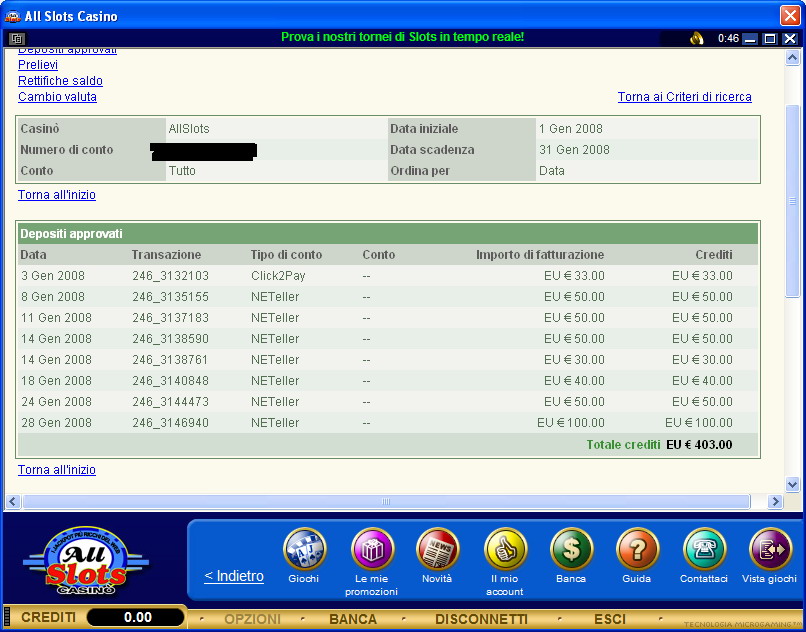Click the CREDITI balance display 0.00
This screenshot has height=632, width=806.
coord(136,617)
